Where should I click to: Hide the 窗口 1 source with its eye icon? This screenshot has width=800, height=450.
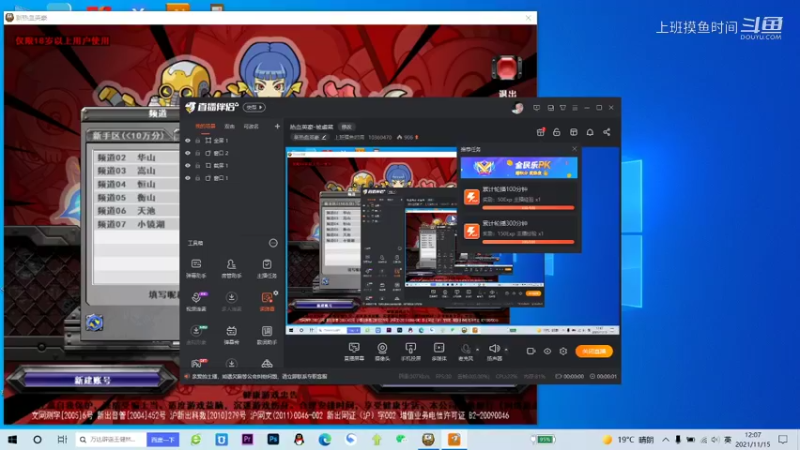pos(188,178)
